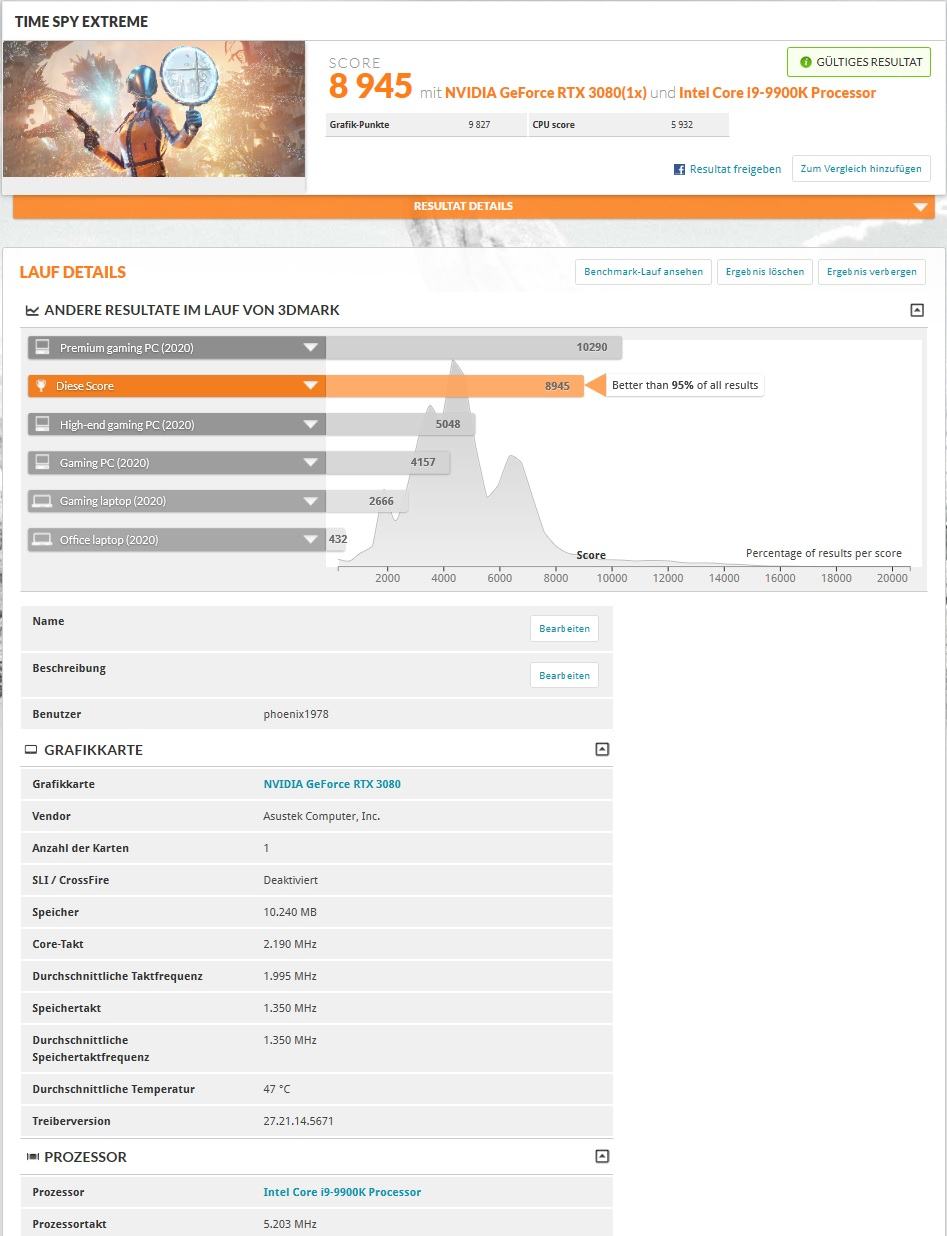The image size is (947, 1236).
Task: Click the card icon beside Grafikkarte heading
Action: [x=31, y=750]
